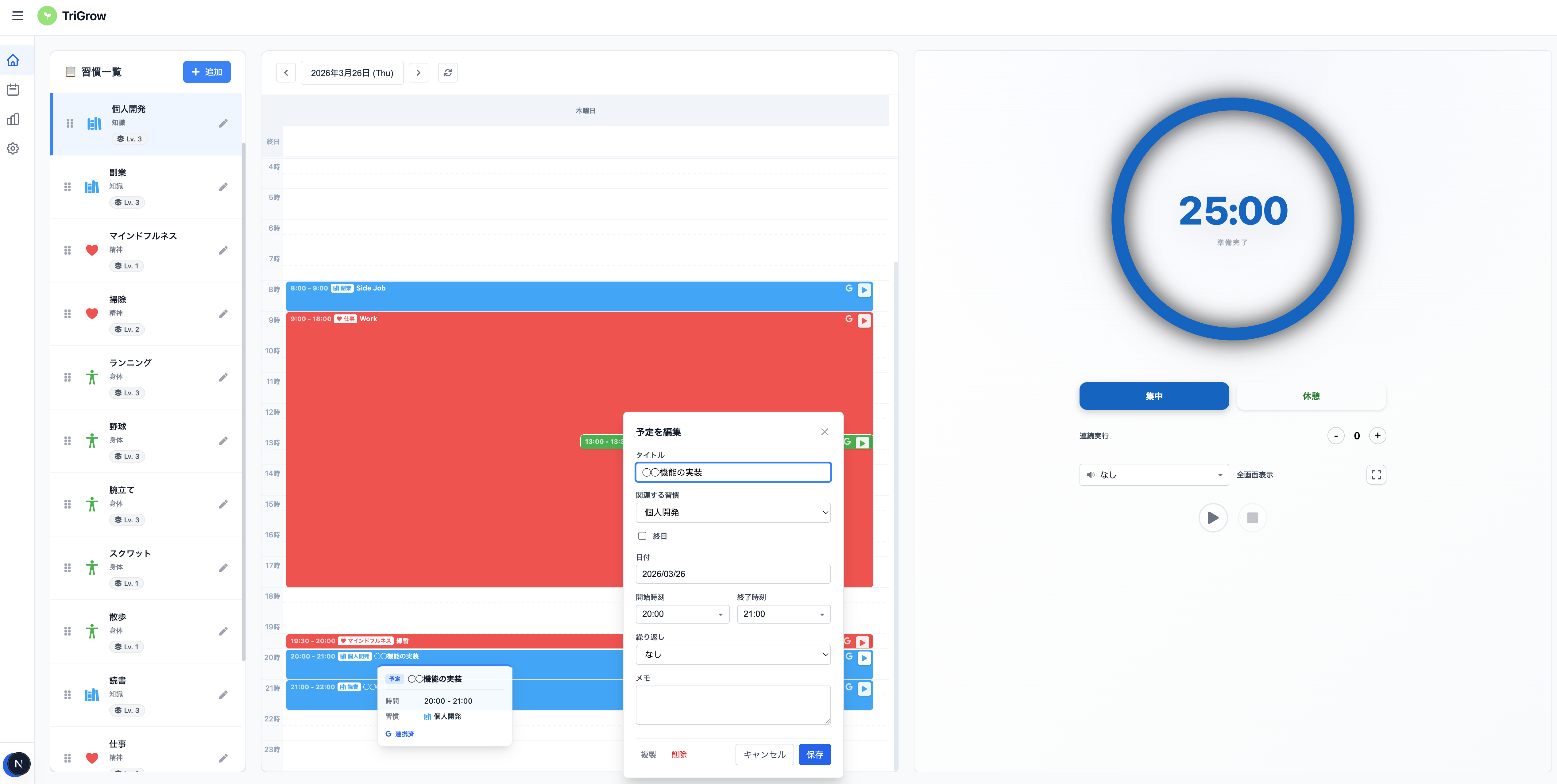Viewport: 1557px width, 784px height.
Task: Click the 保存 save button
Action: click(x=814, y=755)
